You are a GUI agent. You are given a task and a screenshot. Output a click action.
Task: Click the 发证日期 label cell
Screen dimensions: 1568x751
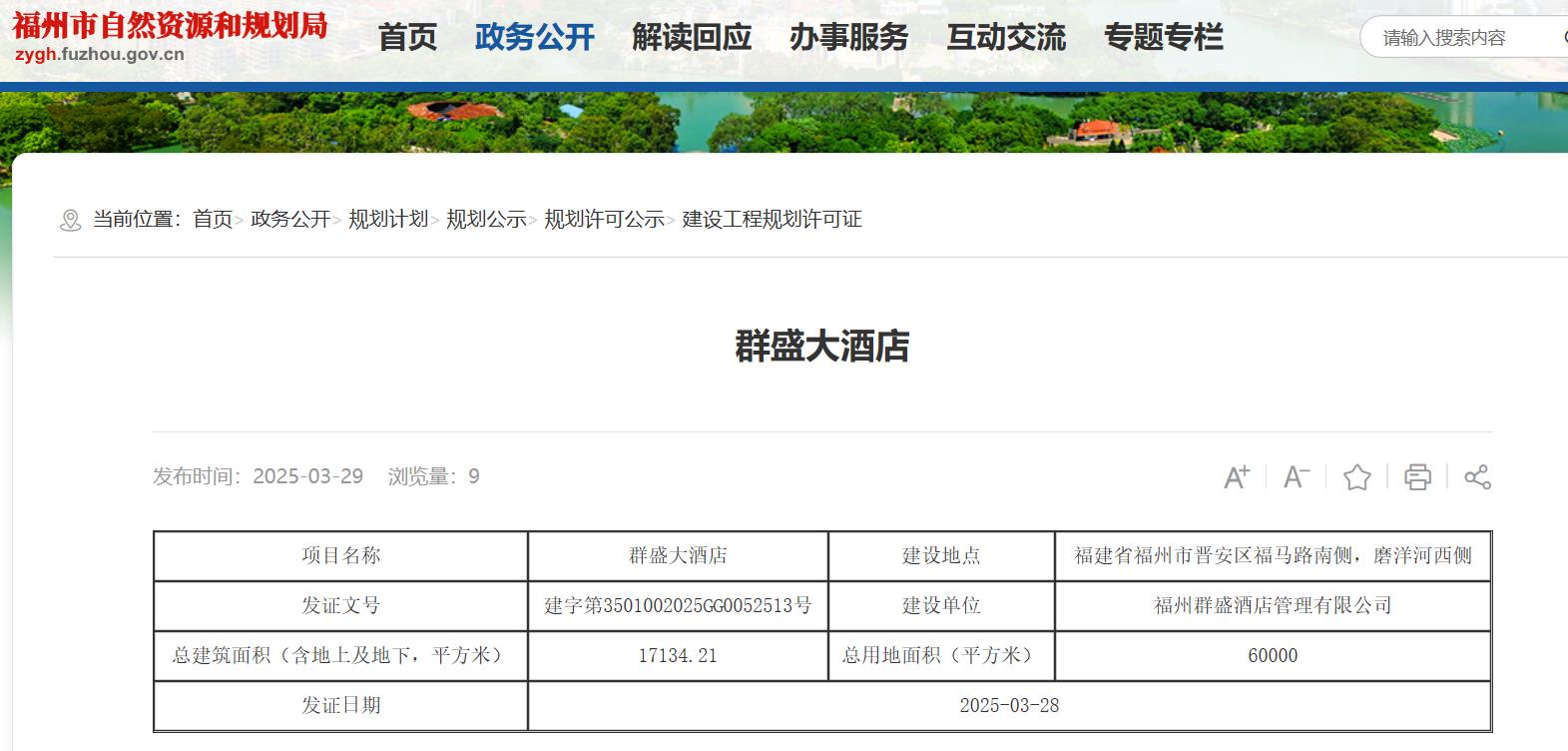[x=340, y=706]
